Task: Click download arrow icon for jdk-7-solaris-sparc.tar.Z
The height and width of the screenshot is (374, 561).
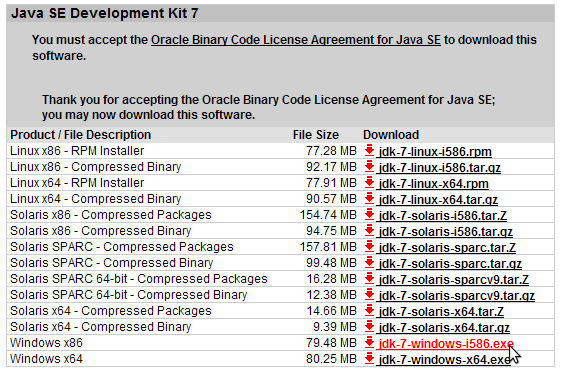Action: click(369, 247)
